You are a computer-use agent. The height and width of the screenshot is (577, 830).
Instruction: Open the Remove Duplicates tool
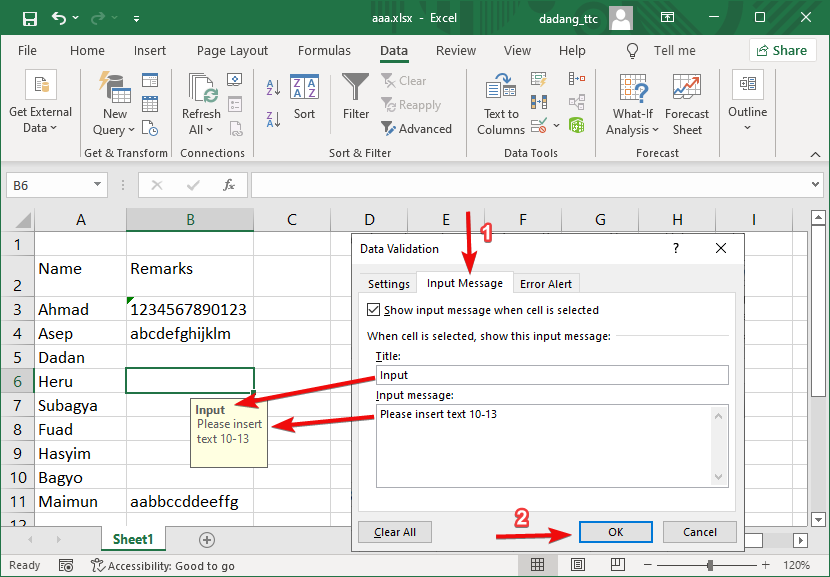point(539,102)
